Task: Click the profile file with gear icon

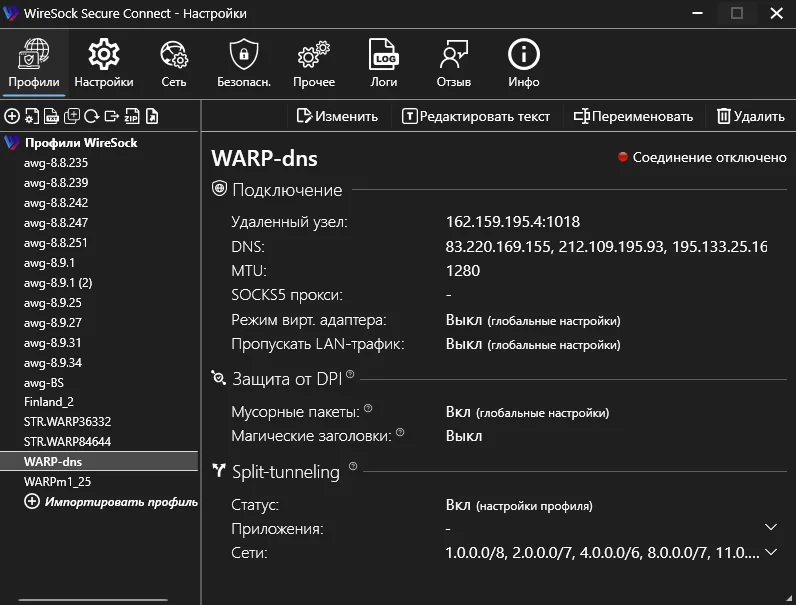Action: coord(31,116)
